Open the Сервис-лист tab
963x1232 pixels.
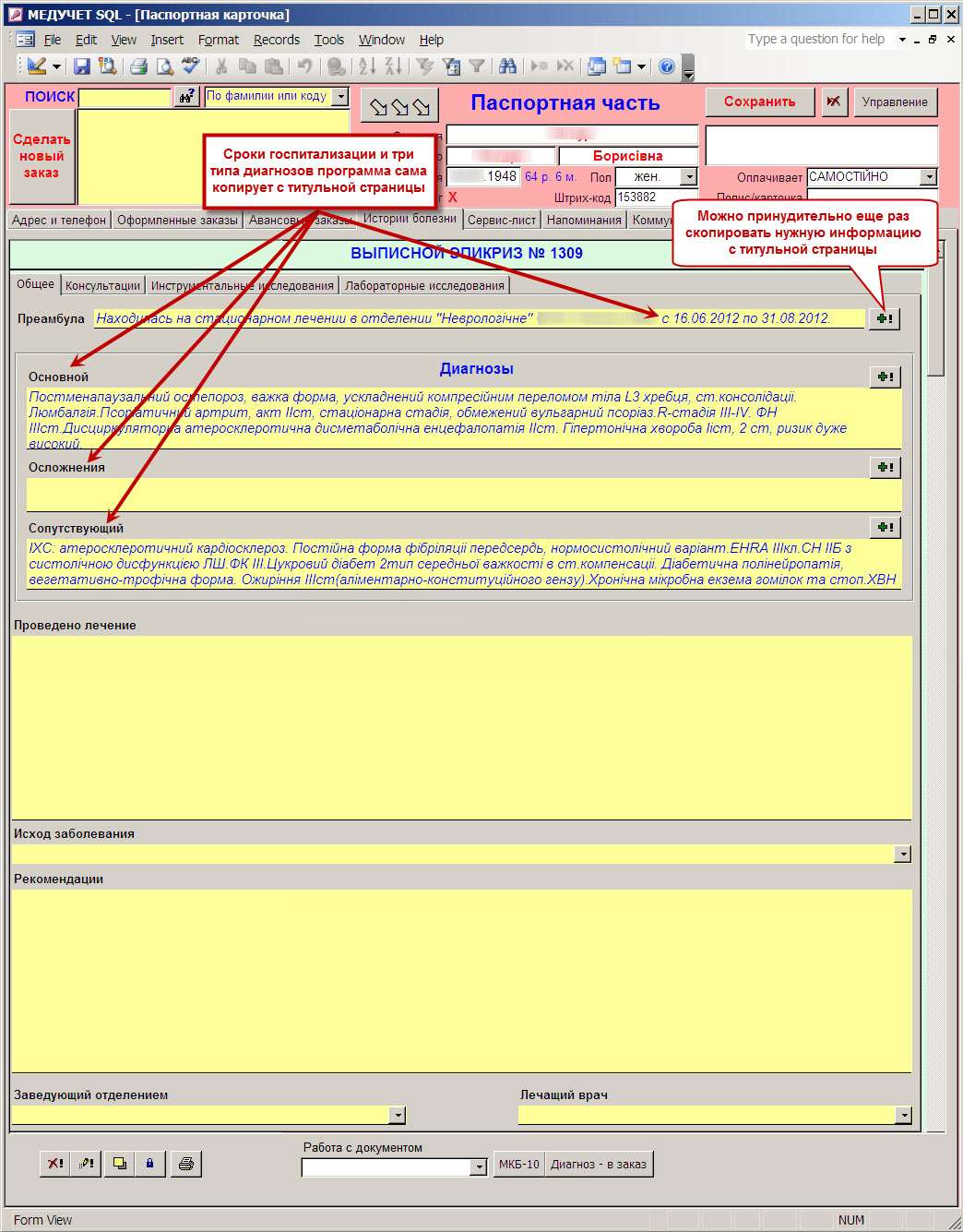click(x=502, y=220)
